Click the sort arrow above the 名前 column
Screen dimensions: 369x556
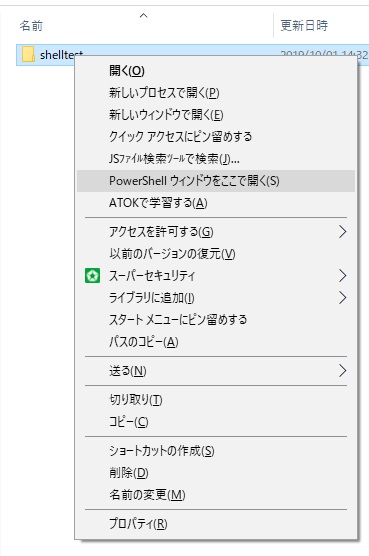pos(143,16)
